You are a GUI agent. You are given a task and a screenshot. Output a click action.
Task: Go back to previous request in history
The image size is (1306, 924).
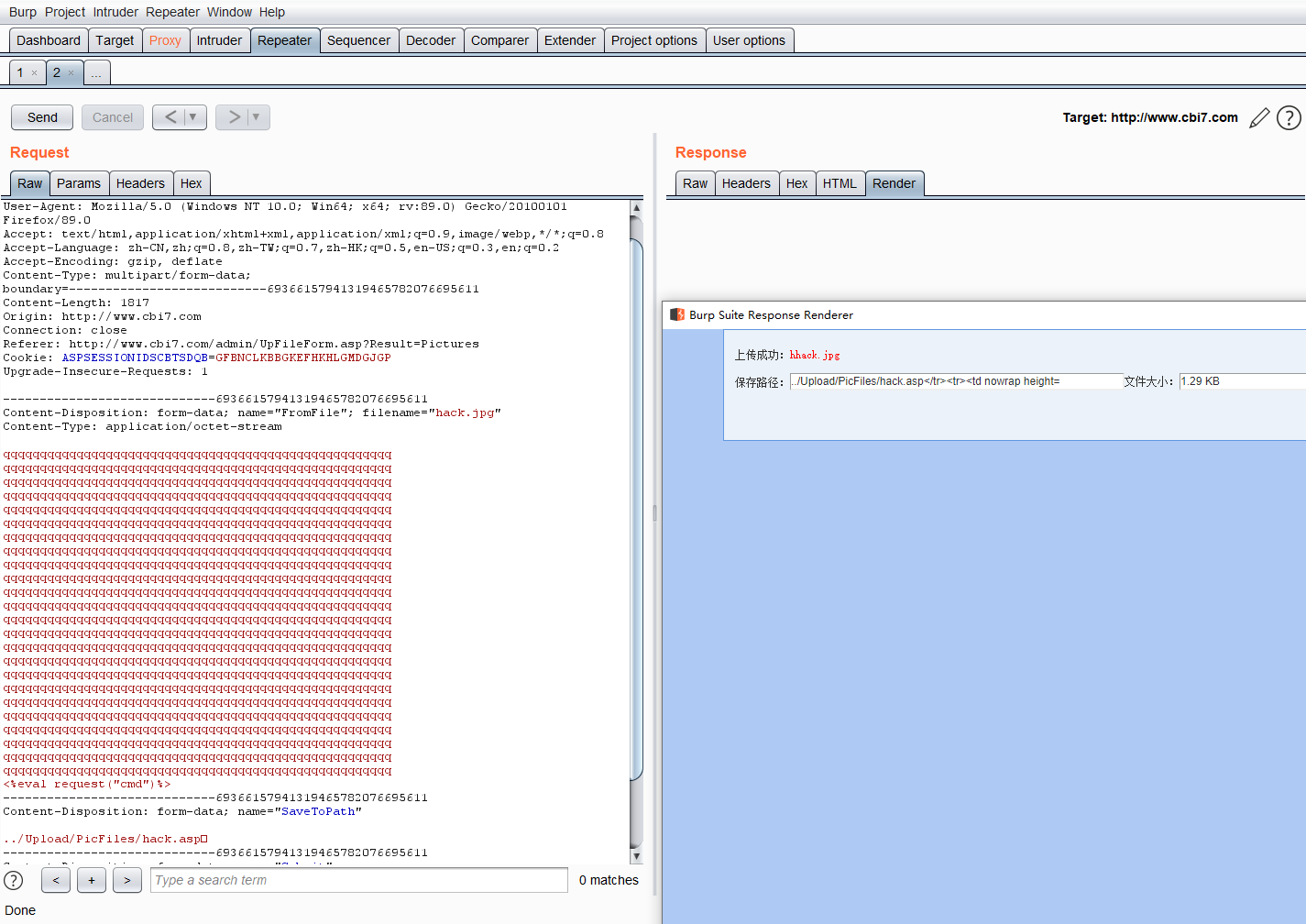click(x=170, y=117)
